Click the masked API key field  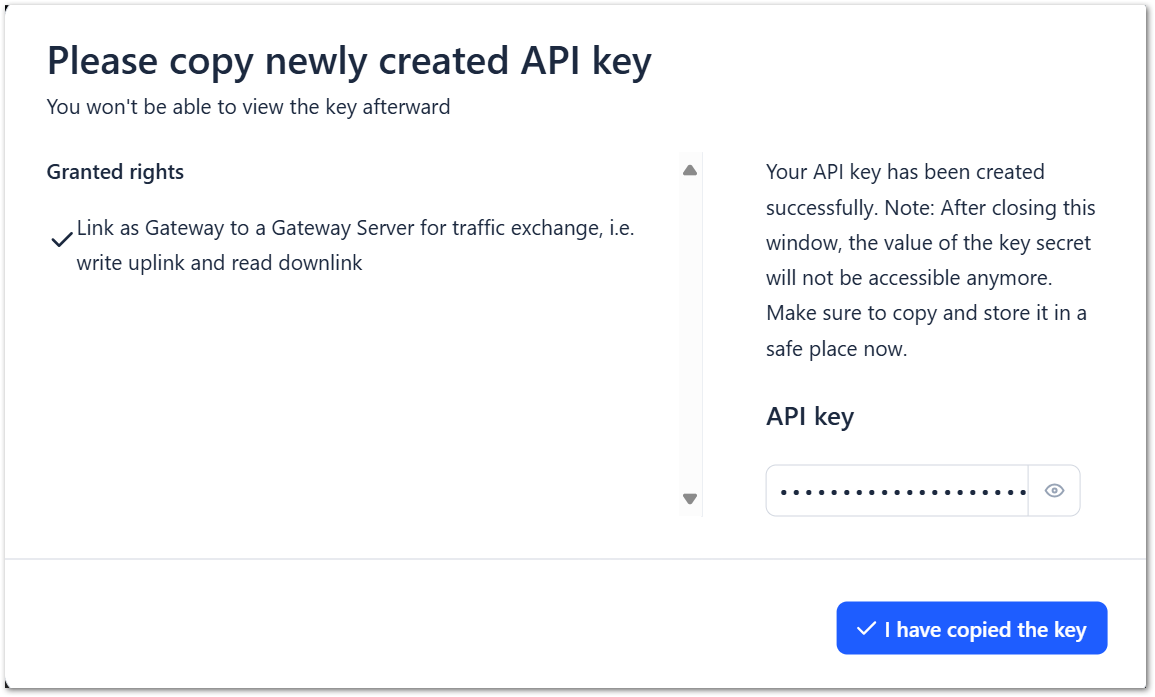897,491
